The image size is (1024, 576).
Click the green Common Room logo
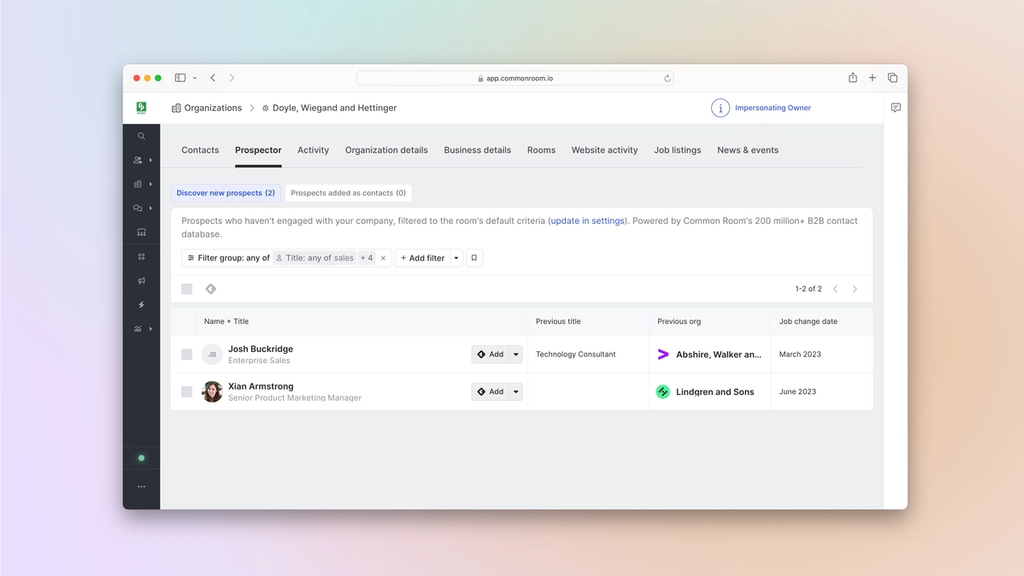coord(141,108)
